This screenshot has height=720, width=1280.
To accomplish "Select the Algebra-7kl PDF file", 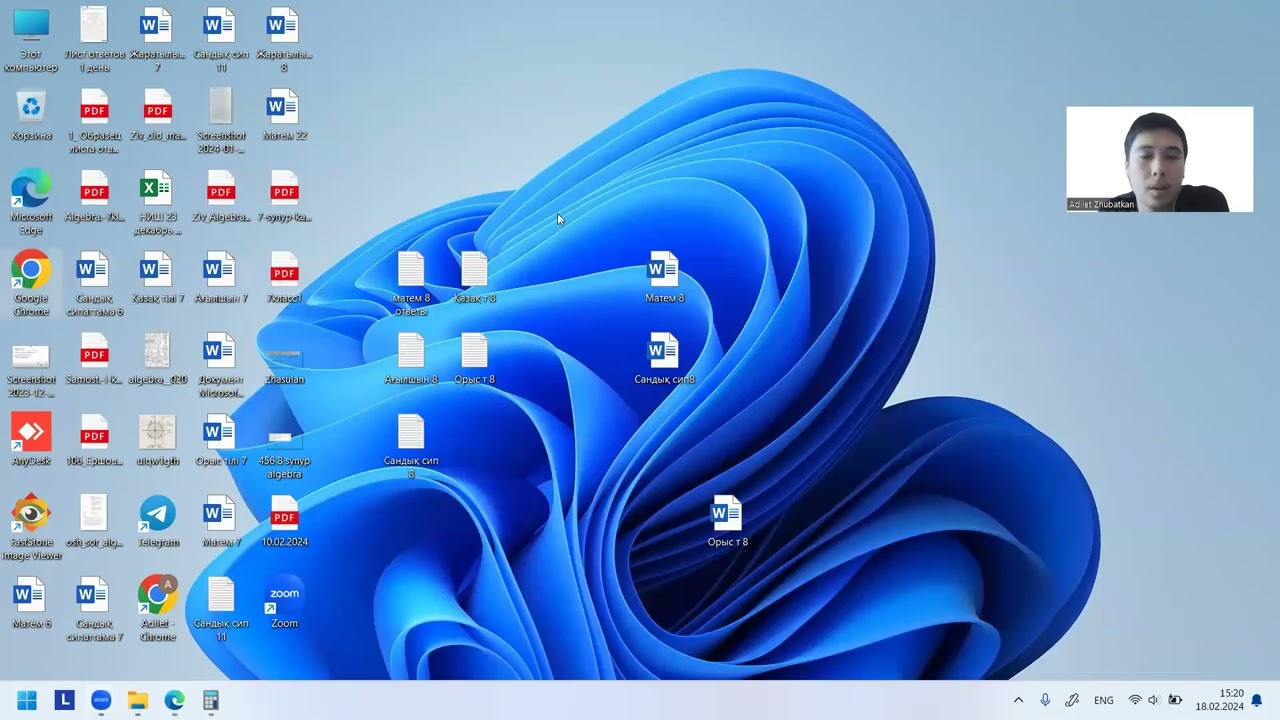I will tap(94, 196).
